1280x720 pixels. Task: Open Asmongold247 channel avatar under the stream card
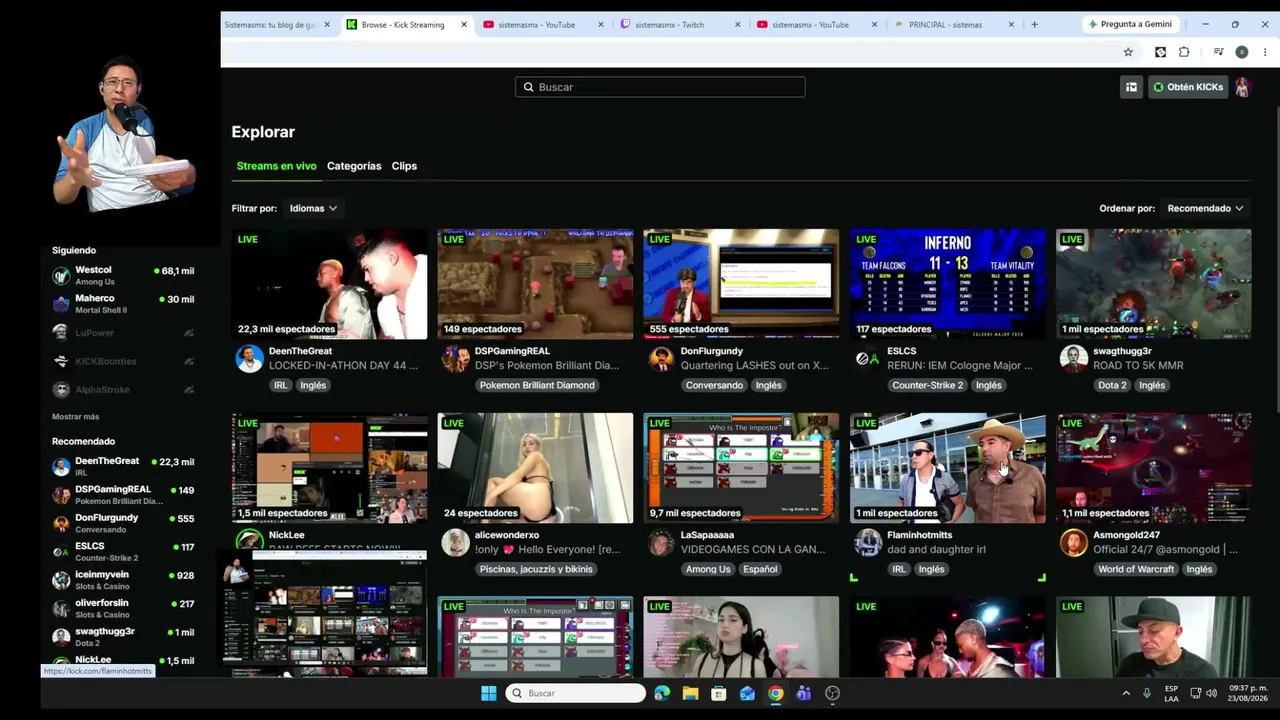[x=1073, y=543]
